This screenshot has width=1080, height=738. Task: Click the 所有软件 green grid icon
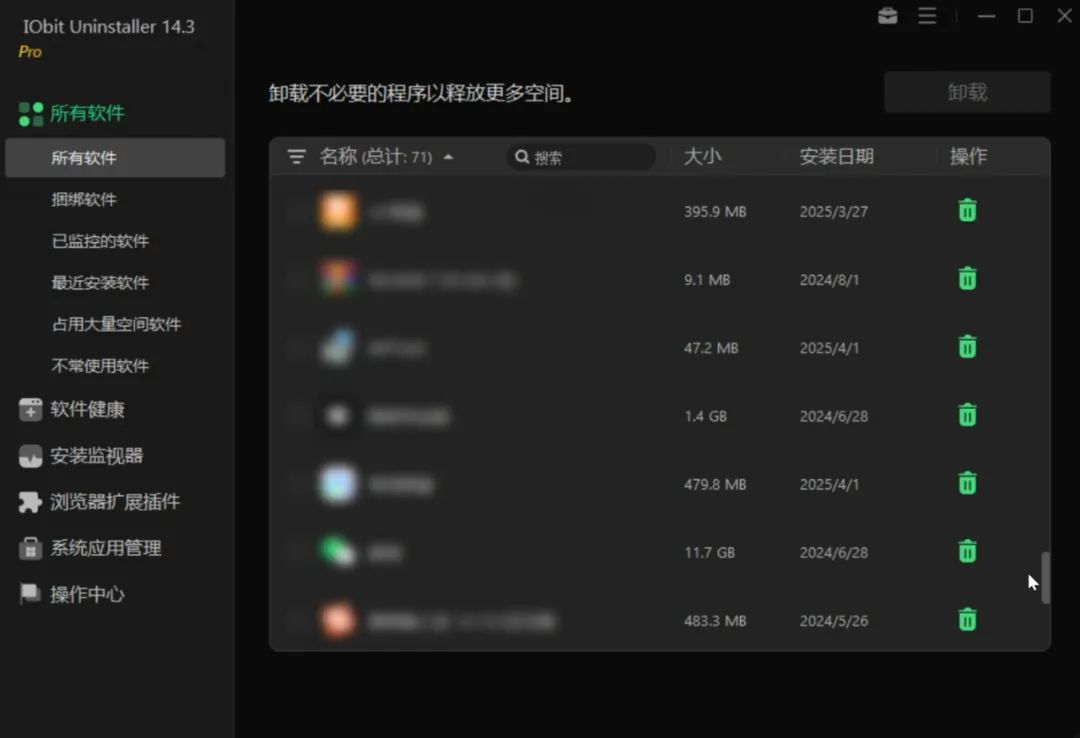click(x=31, y=114)
